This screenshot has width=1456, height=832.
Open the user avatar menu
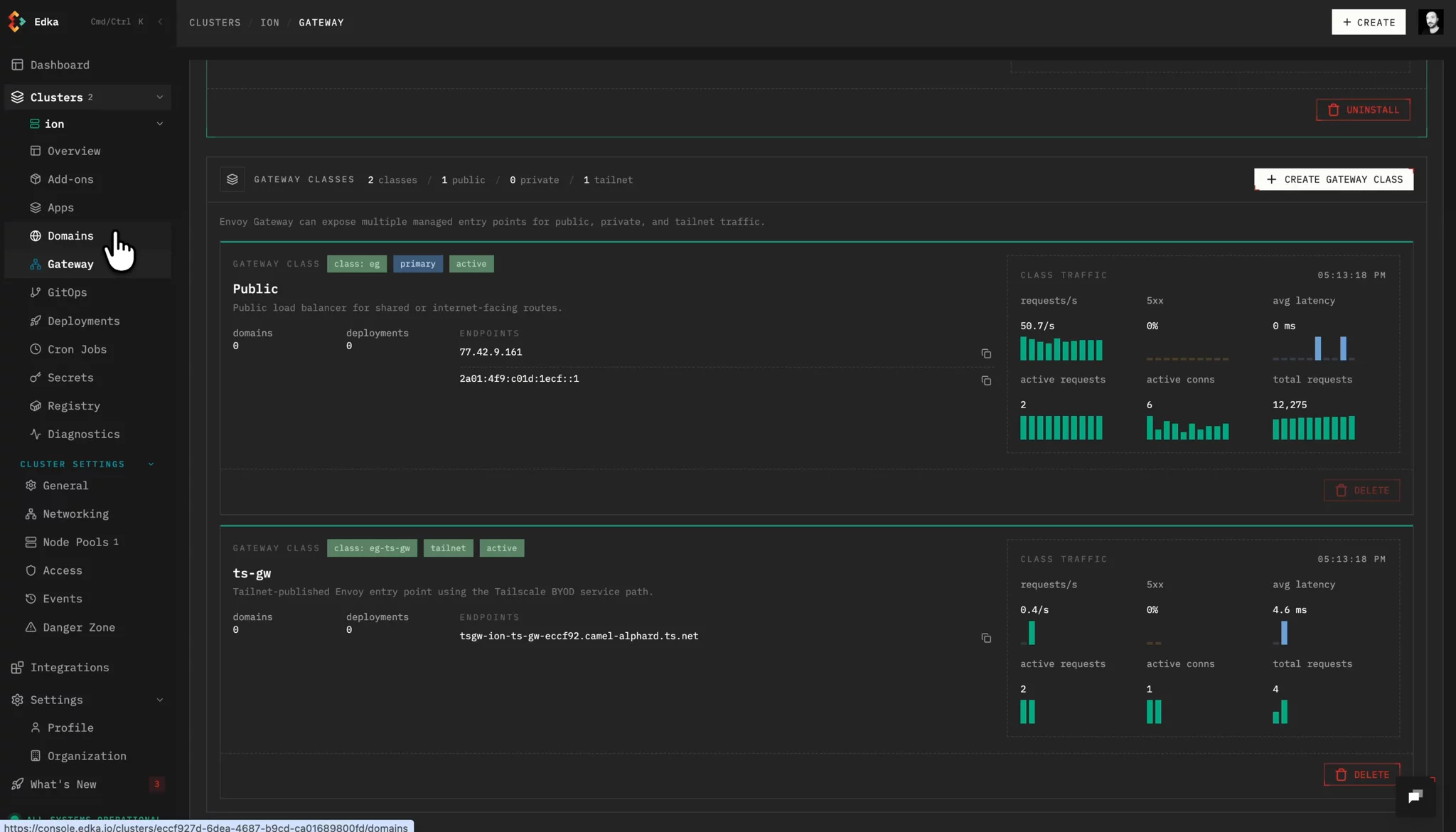click(x=1430, y=22)
